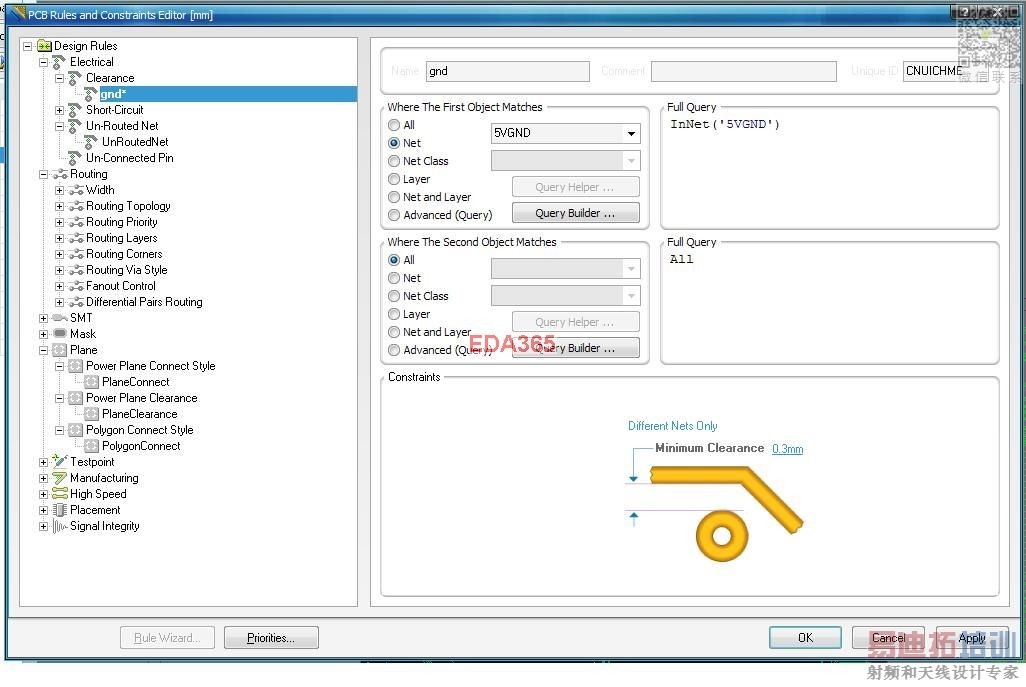
Task: Click the Design Rules root icon
Action: (44, 46)
